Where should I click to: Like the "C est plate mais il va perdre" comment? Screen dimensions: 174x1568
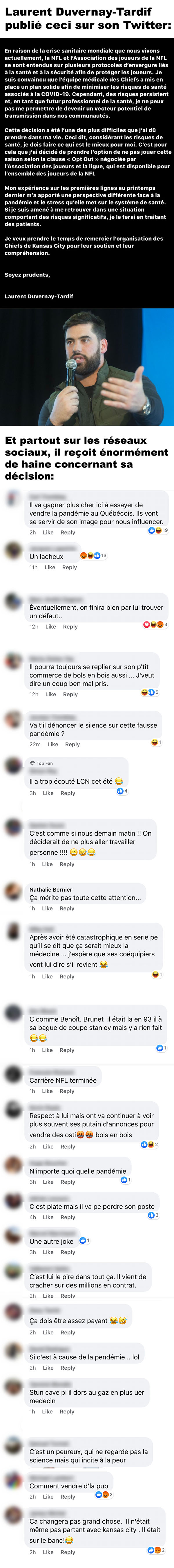[x=48, y=1217]
